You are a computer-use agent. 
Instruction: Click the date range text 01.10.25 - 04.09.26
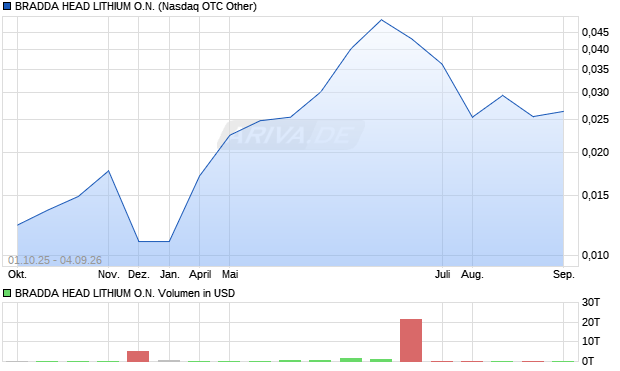coord(55,260)
